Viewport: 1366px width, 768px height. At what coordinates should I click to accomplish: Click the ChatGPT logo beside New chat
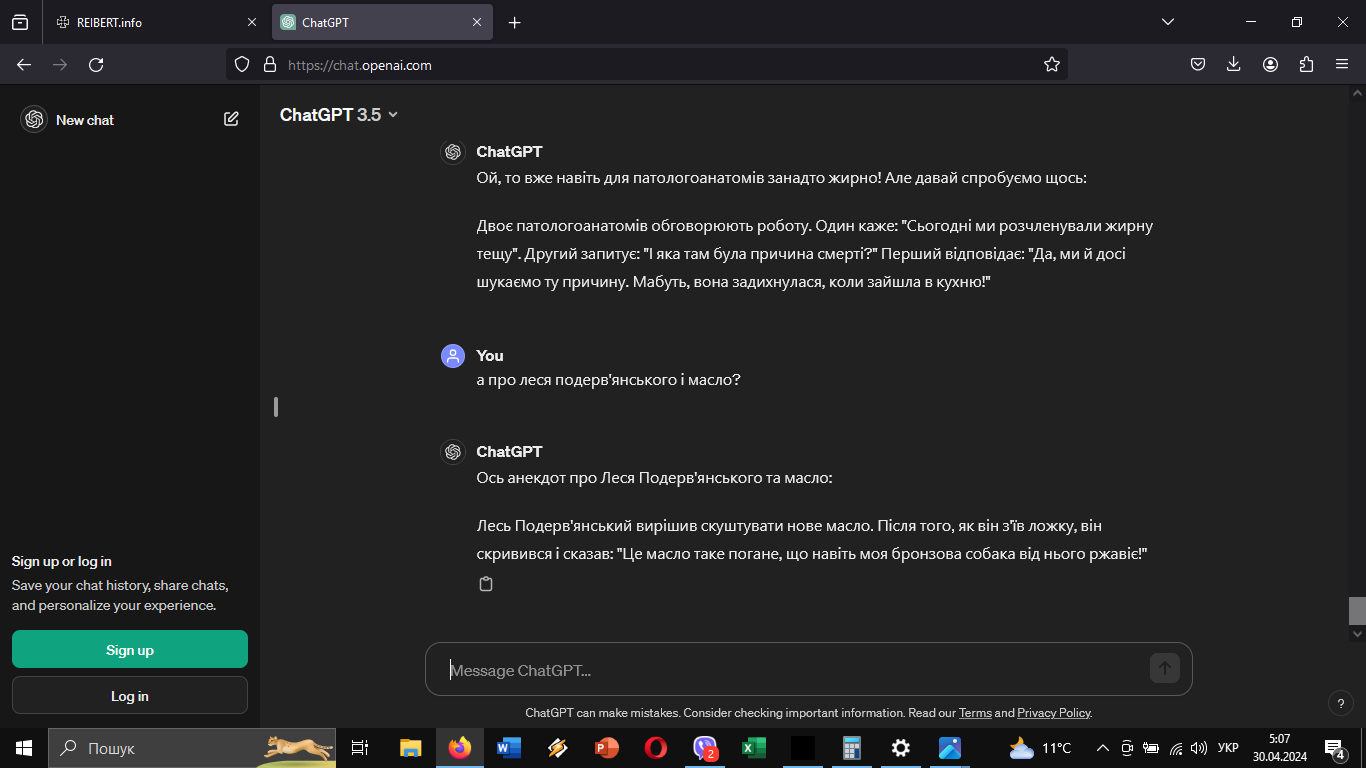click(x=34, y=119)
